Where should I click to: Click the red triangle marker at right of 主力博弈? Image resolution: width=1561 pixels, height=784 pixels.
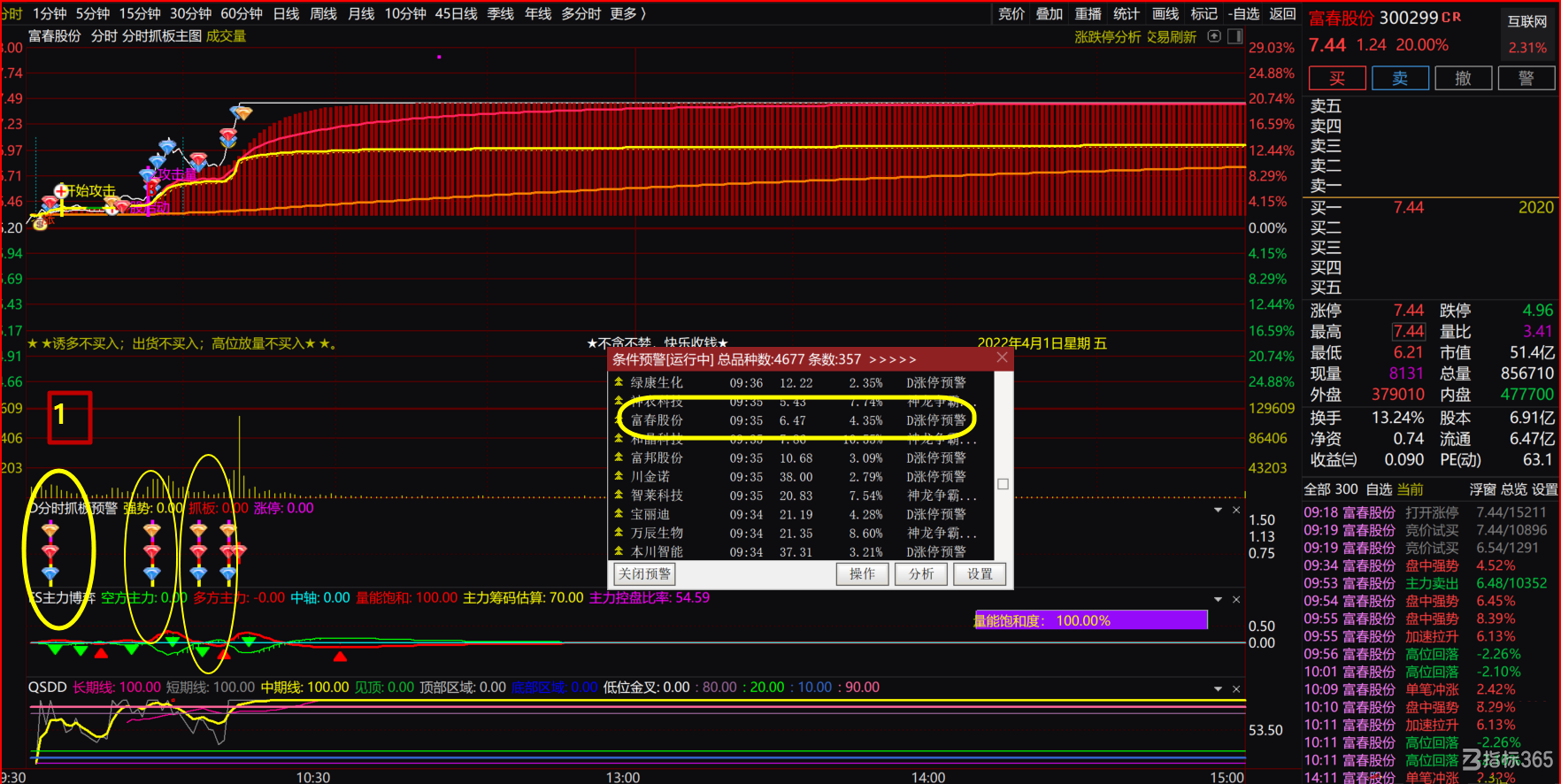(x=340, y=656)
